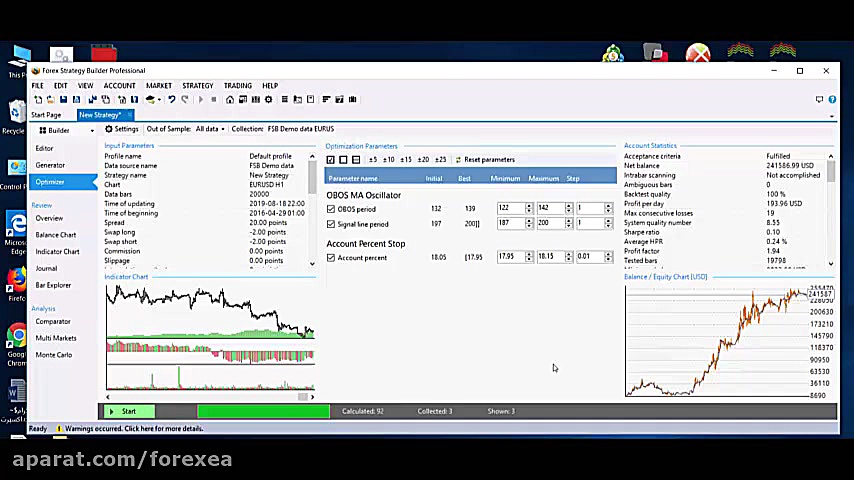Screen dimensions: 854x480
Task: Click Account Statistics vertical scrollbar thumb
Action: coord(831,171)
